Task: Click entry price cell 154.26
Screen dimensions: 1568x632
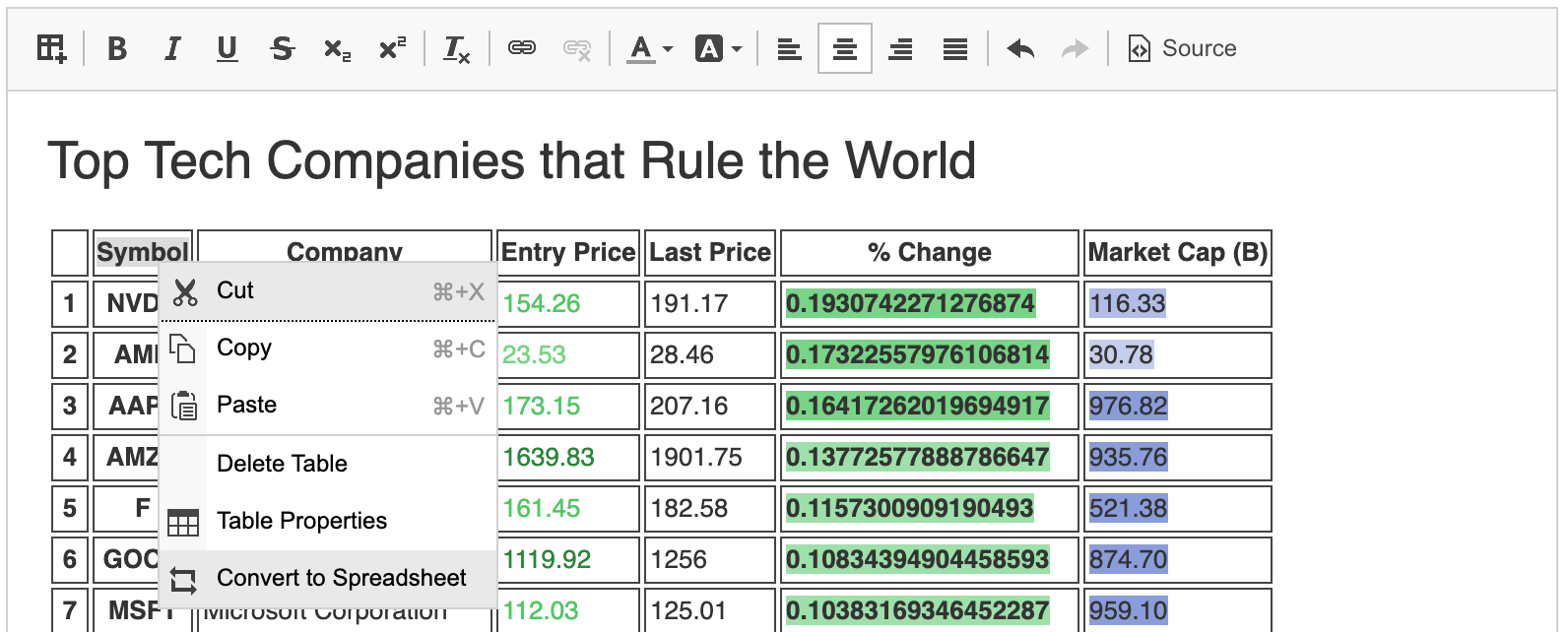Action: pos(568,304)
